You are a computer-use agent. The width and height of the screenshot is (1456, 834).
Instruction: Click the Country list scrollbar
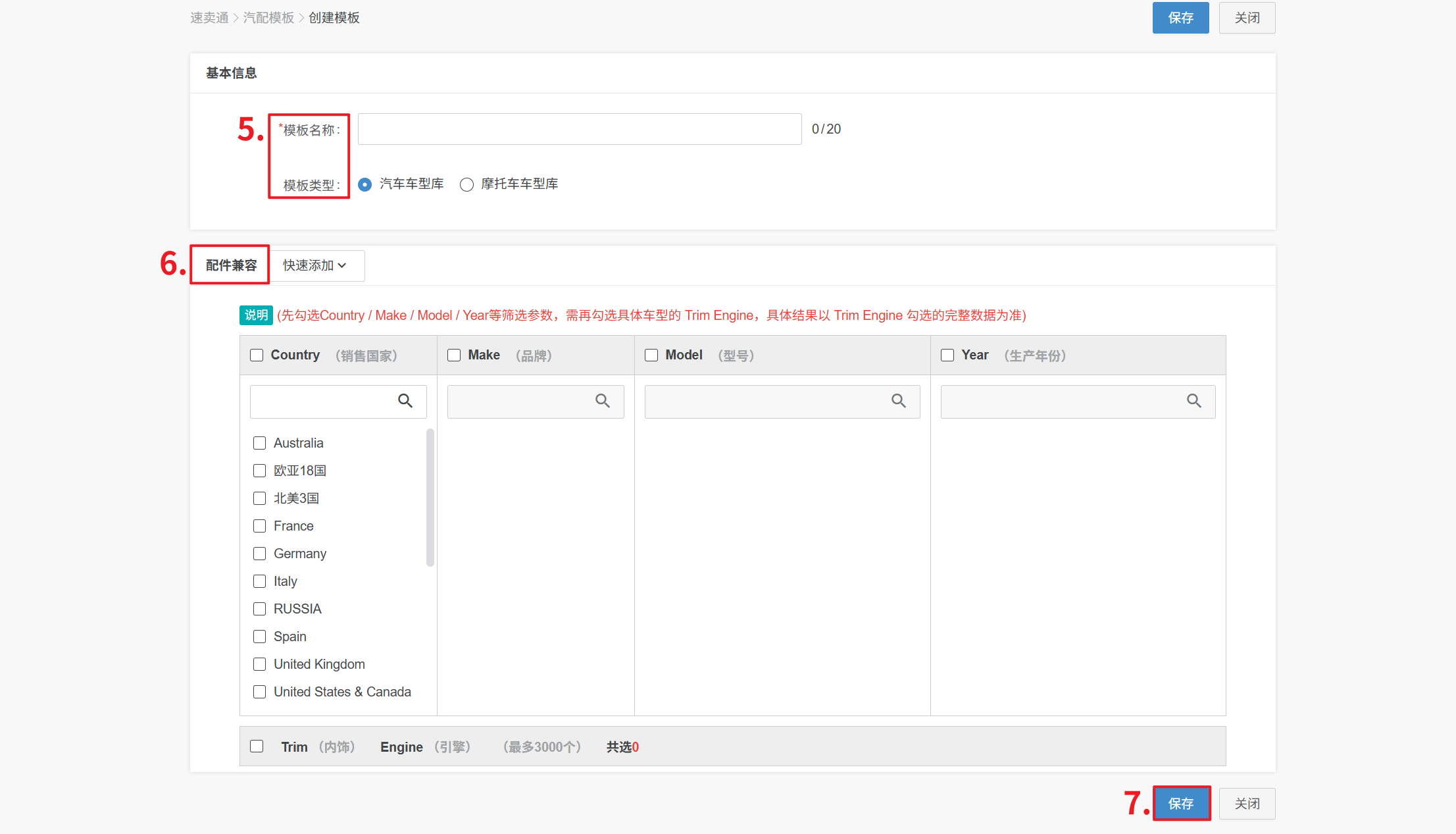430,498
